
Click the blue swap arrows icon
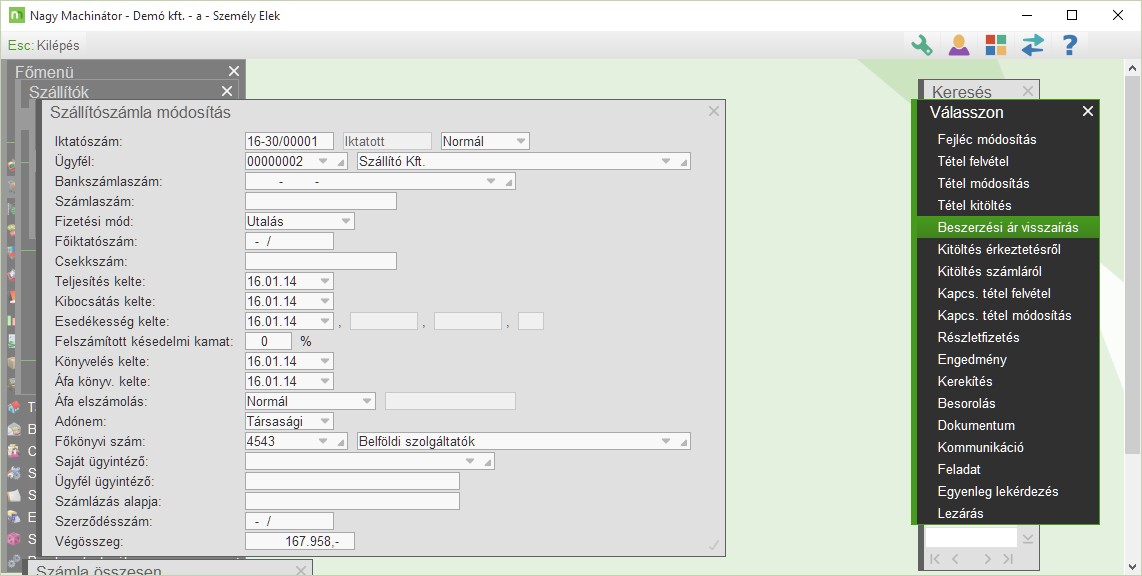point(1033,45)
